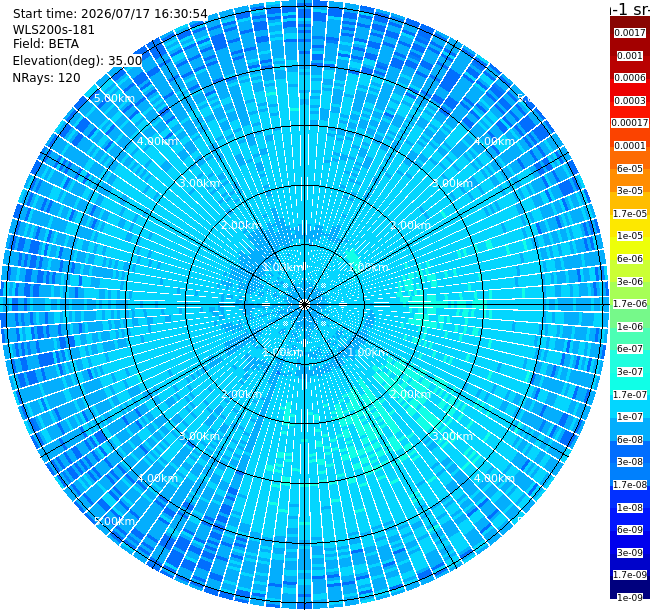Select the WLS200s-181 instrument label

tap(54, 30)
